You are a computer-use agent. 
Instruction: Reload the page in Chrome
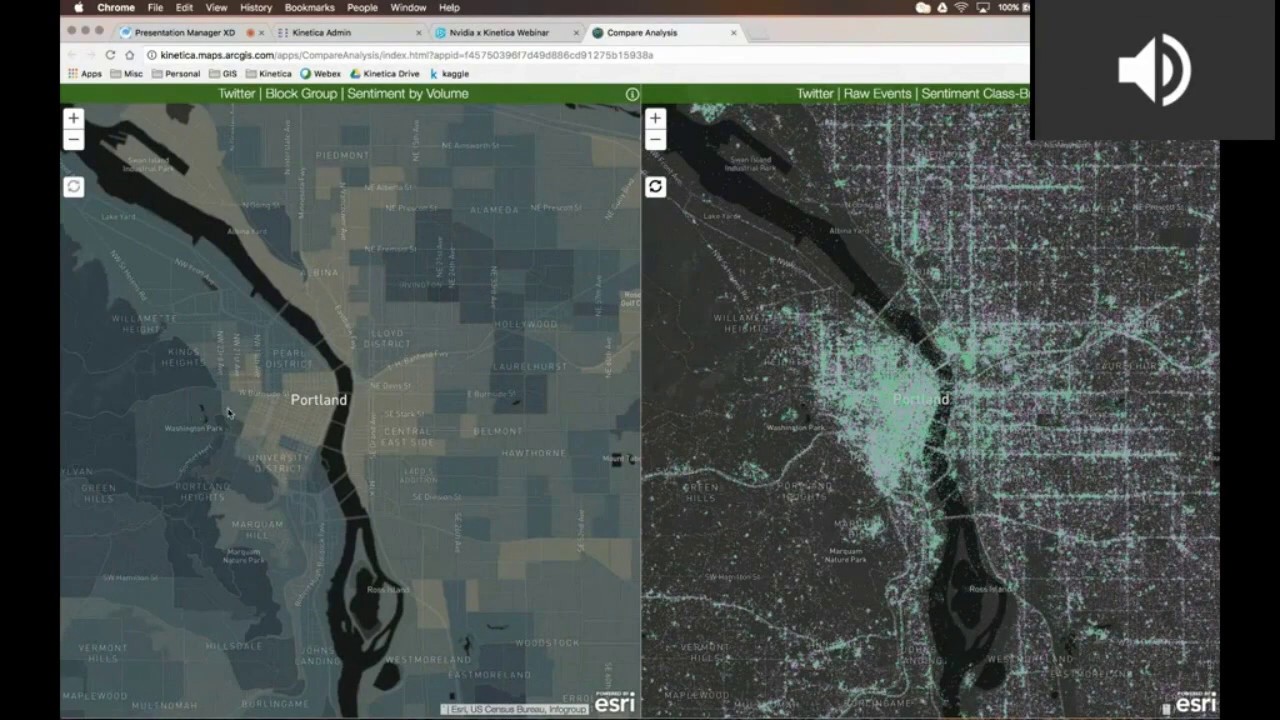(x=110, y=55)
